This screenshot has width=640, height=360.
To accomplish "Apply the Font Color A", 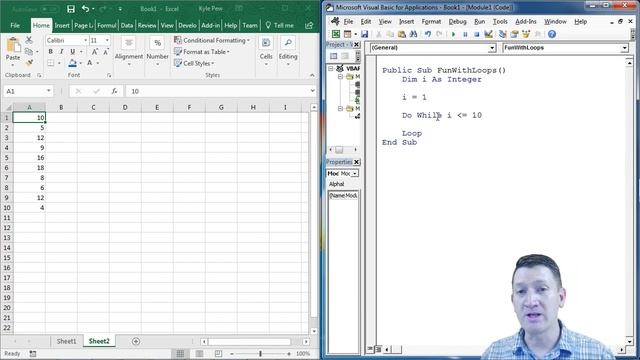I will pos(90,63).
